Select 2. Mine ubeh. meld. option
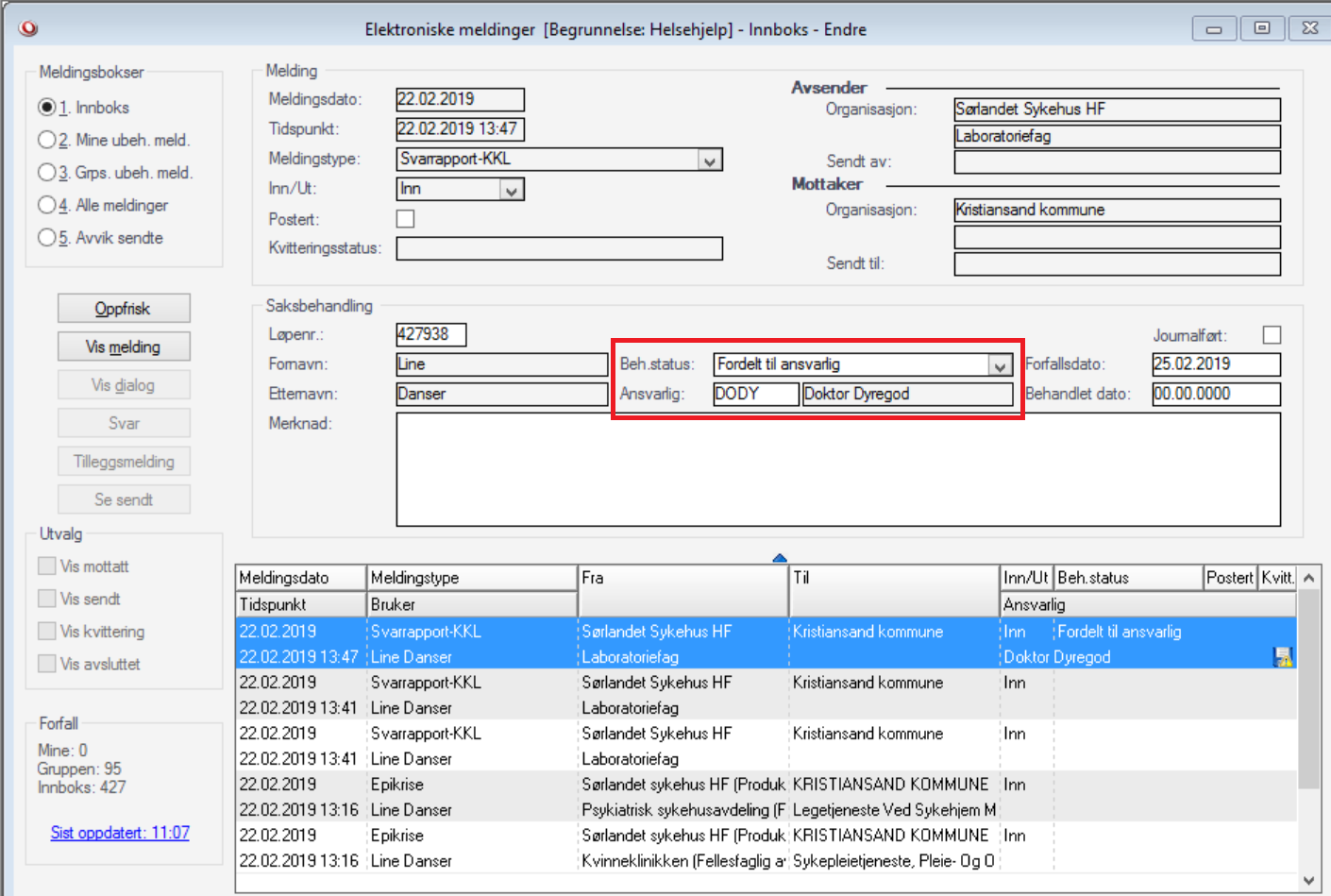1331x896 pixels. tap(46, 140)
